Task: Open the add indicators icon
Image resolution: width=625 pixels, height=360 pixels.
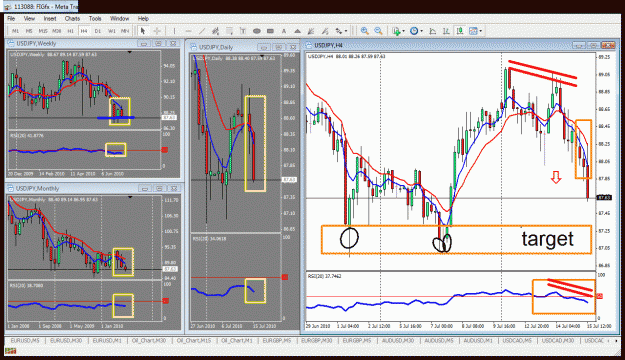Action: (x=396, y=31)
